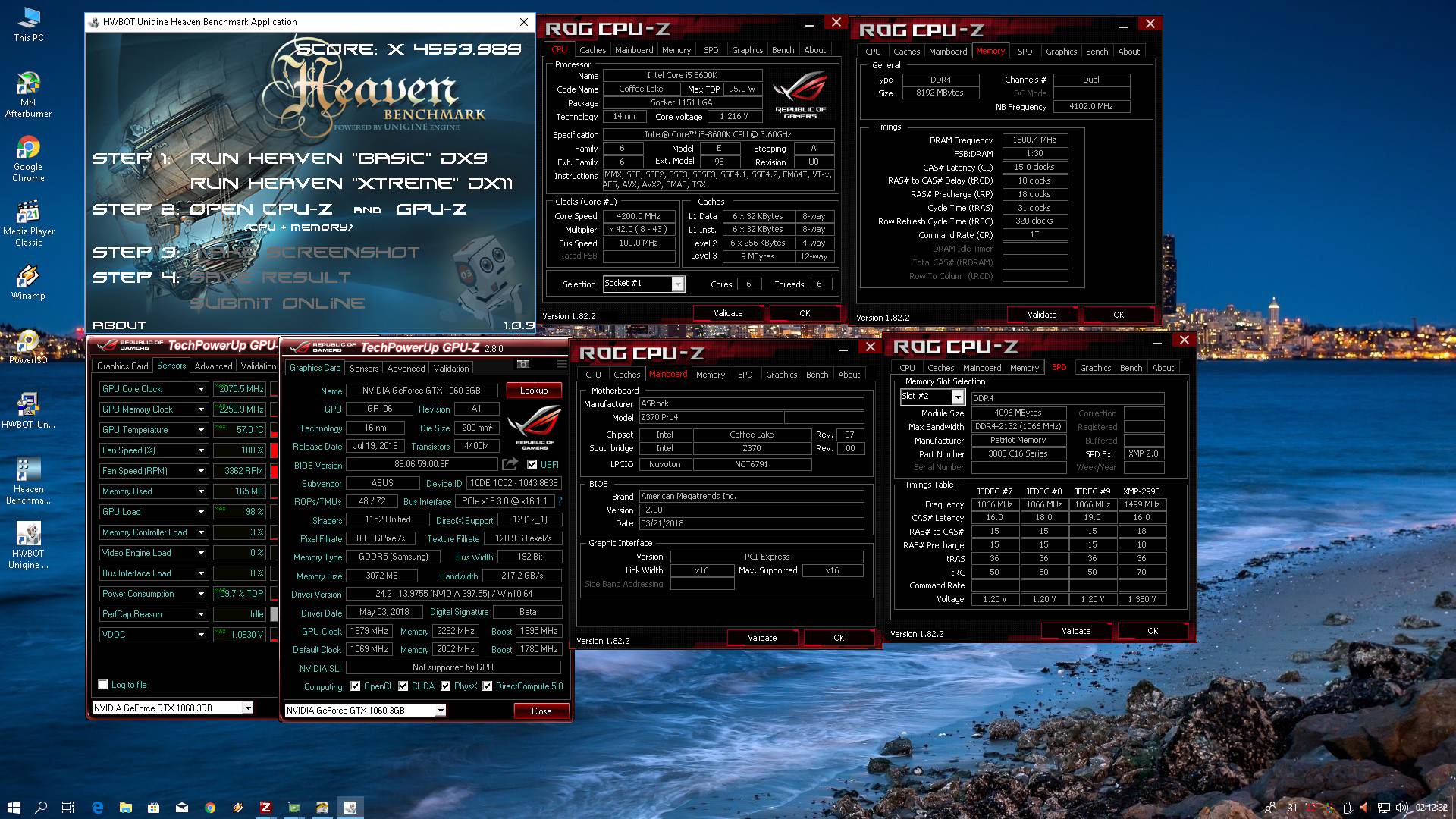The height and width of the screenshot is (819, 1456).
Task: Launch MSI Afterburner from the desktop
Action: (28, 95)
